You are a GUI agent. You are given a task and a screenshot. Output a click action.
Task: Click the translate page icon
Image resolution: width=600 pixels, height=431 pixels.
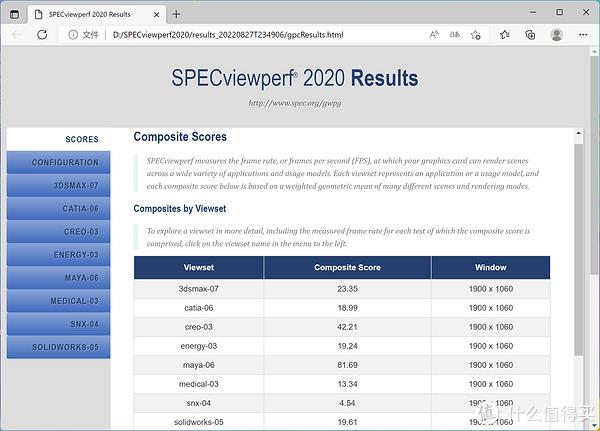(x=454, y=35)
